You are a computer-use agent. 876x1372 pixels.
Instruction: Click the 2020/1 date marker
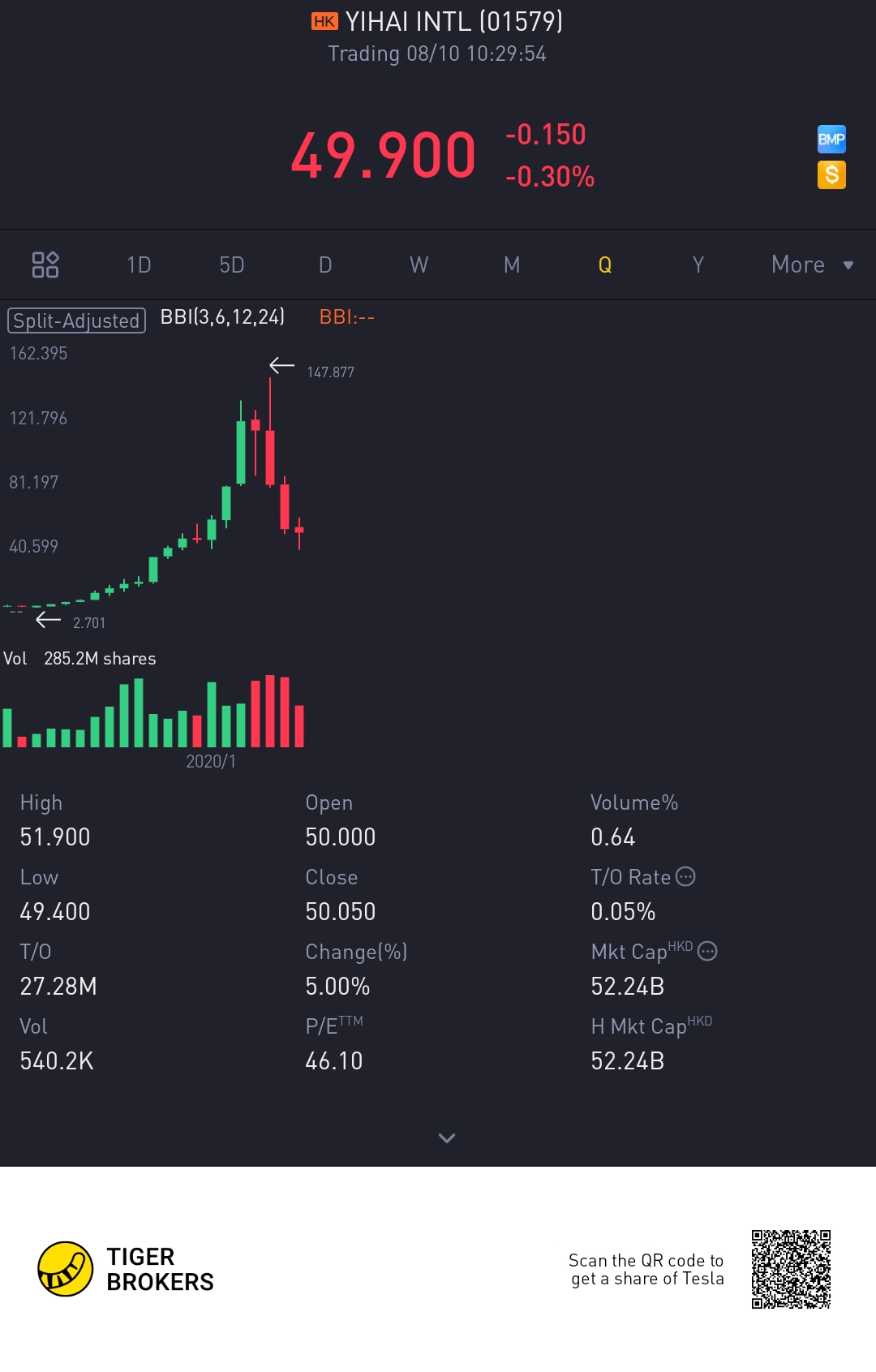pos(211,761)
